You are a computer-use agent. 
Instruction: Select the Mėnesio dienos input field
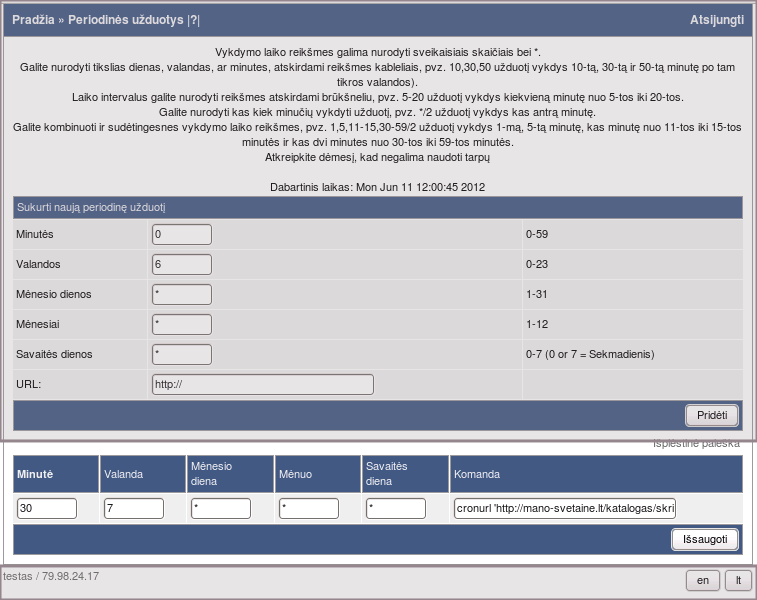coord(182,294)
